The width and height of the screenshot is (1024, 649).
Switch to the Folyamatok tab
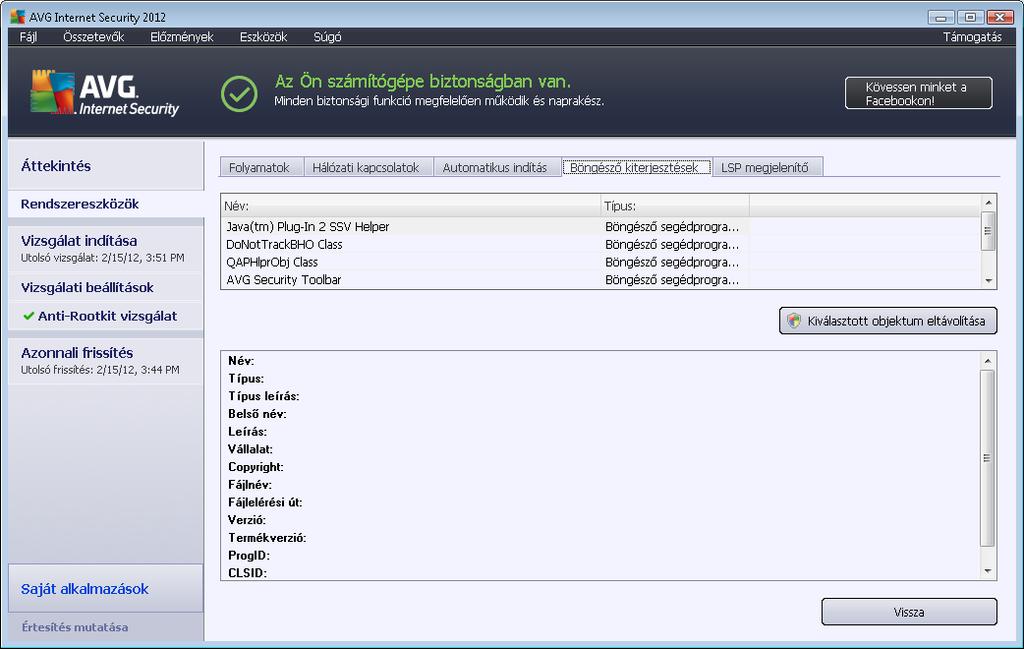coord(261,167)
